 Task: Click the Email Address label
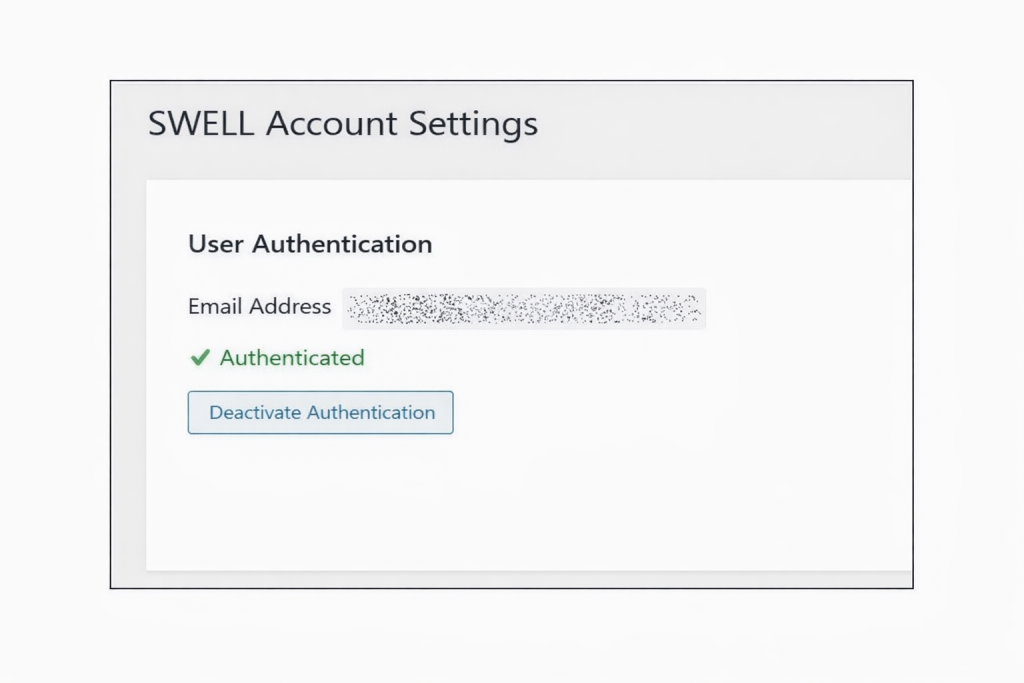click(x=259, y=307)
